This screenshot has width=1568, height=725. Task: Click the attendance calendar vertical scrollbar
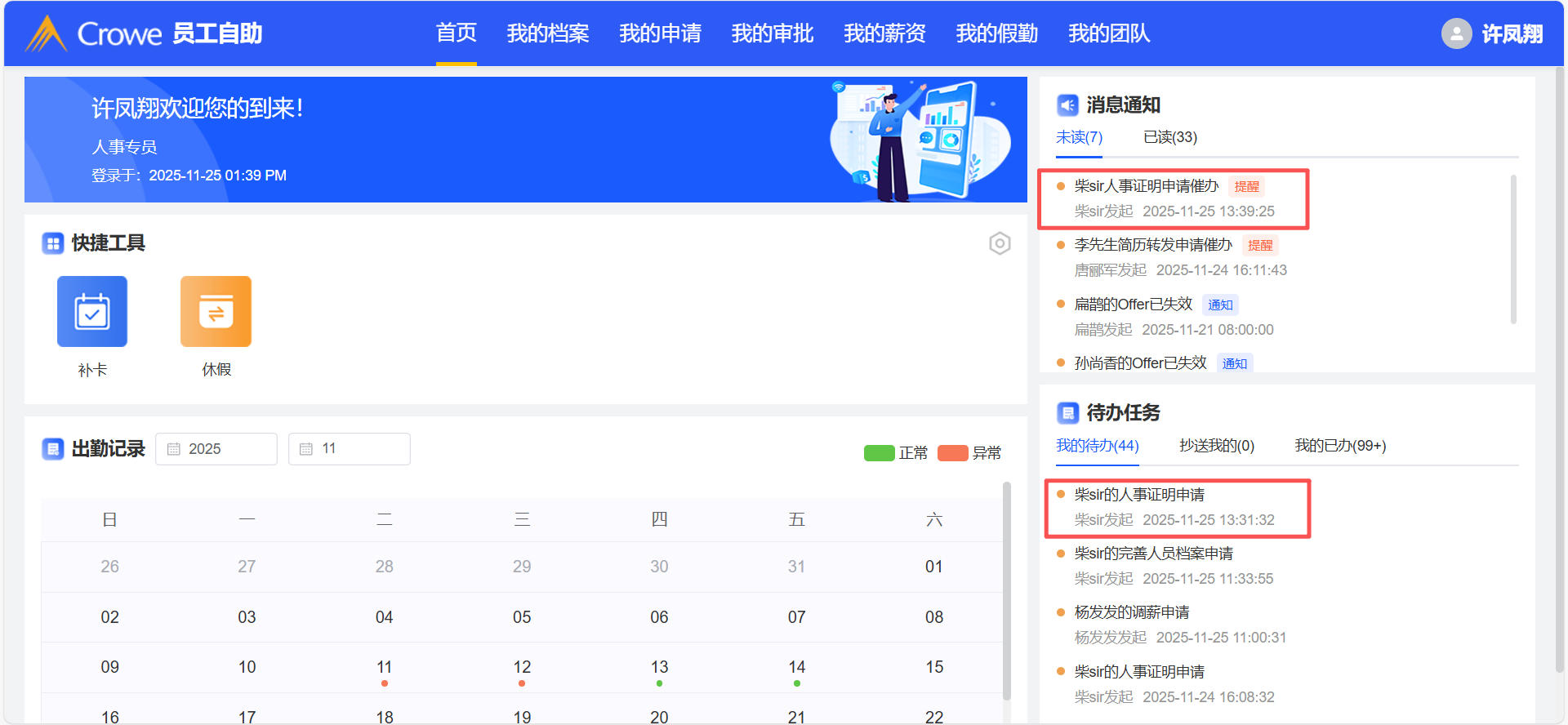(1007, 588)
